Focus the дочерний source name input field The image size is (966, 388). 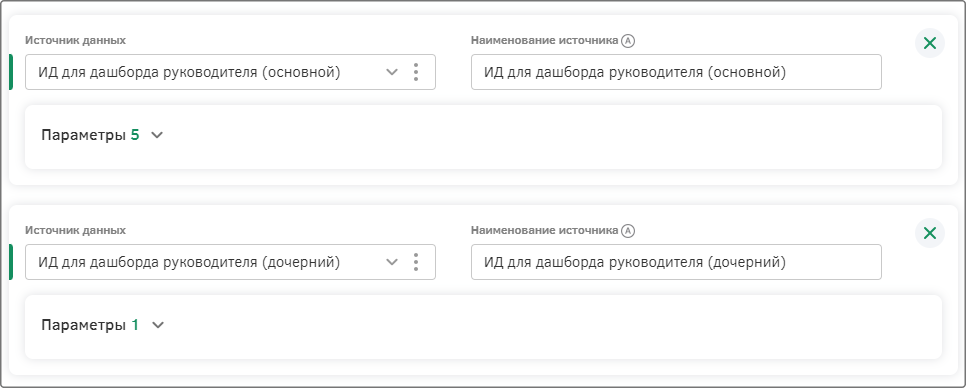676,262
